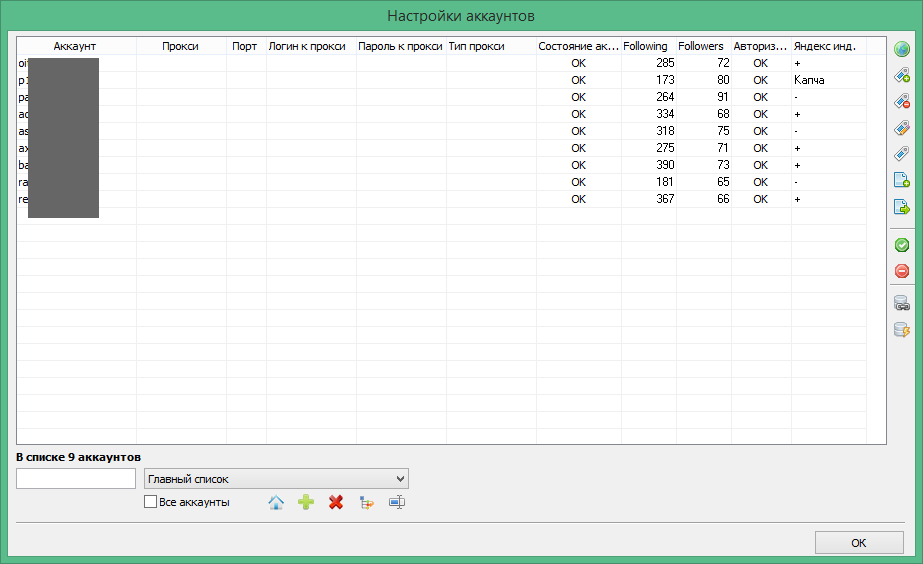Click the tag icon with pencil
The height and width of the screenshot is (564, 923).
(x=901, y=127)
